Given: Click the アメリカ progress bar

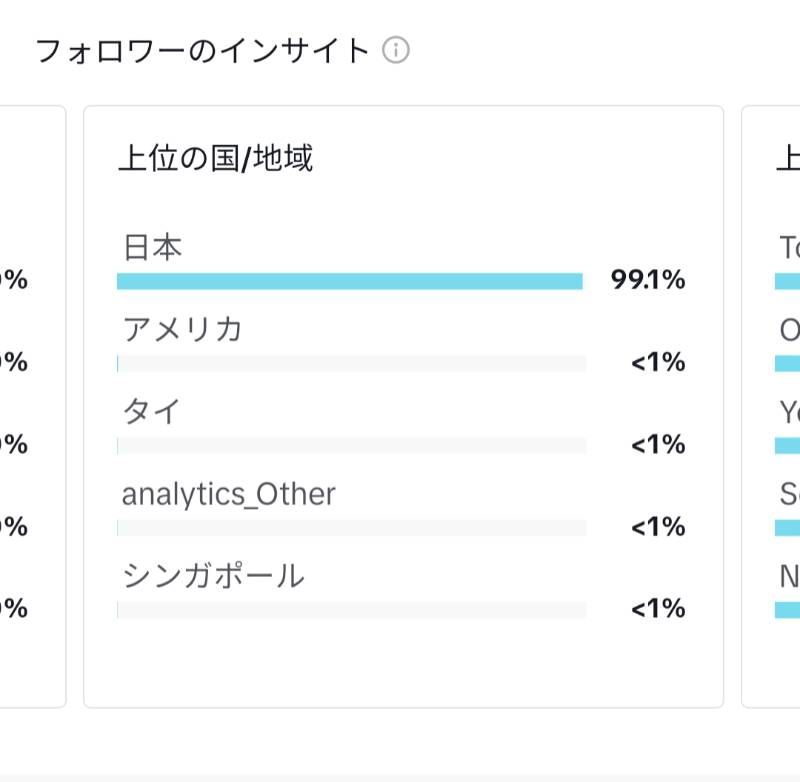Looking at the screenshot, I should point(352,363).
